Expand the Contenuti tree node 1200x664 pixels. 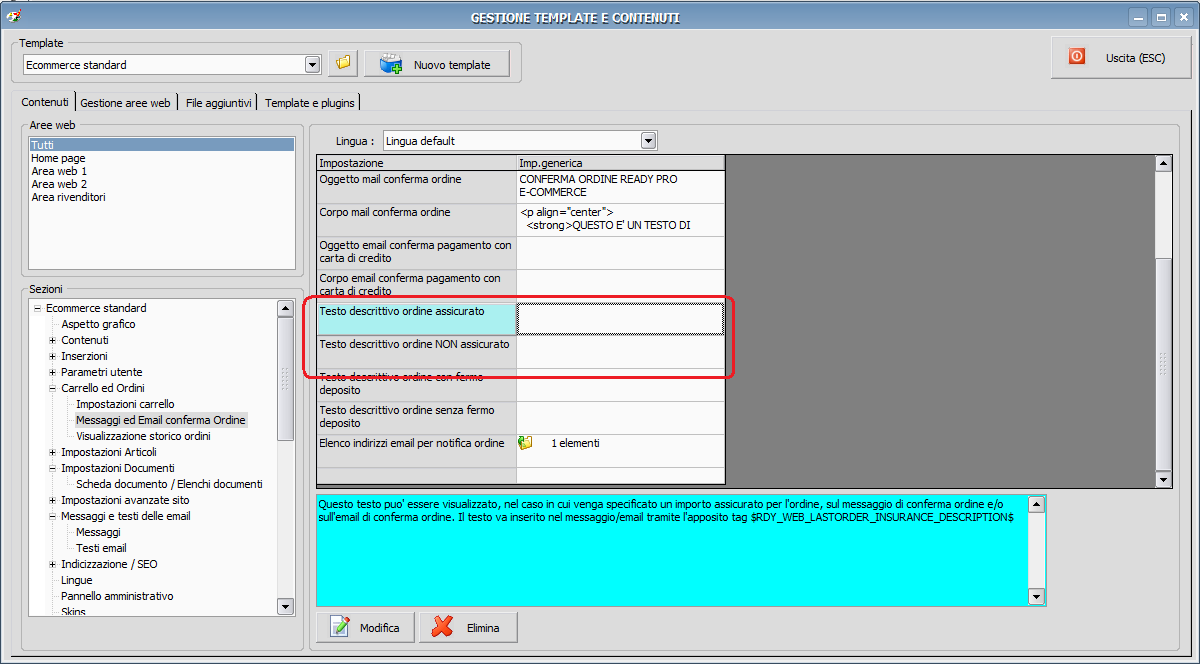(52, 340)
